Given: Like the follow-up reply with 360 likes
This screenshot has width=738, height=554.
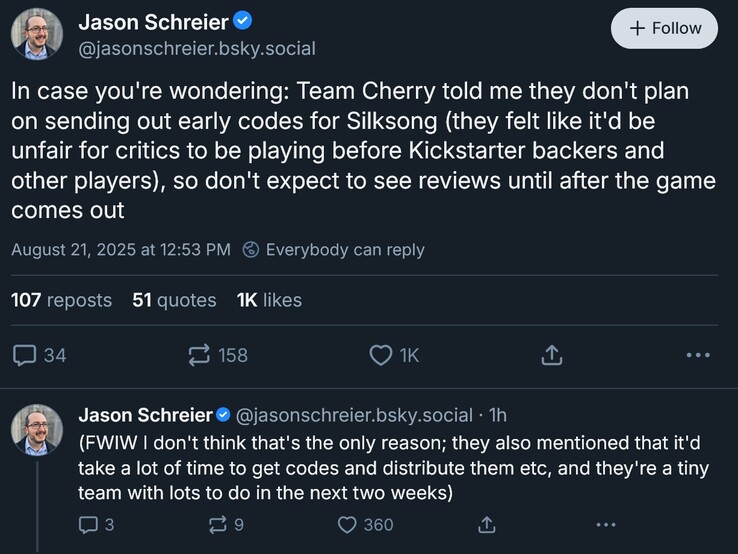Looking at the screenshot, I should [347, 523].
